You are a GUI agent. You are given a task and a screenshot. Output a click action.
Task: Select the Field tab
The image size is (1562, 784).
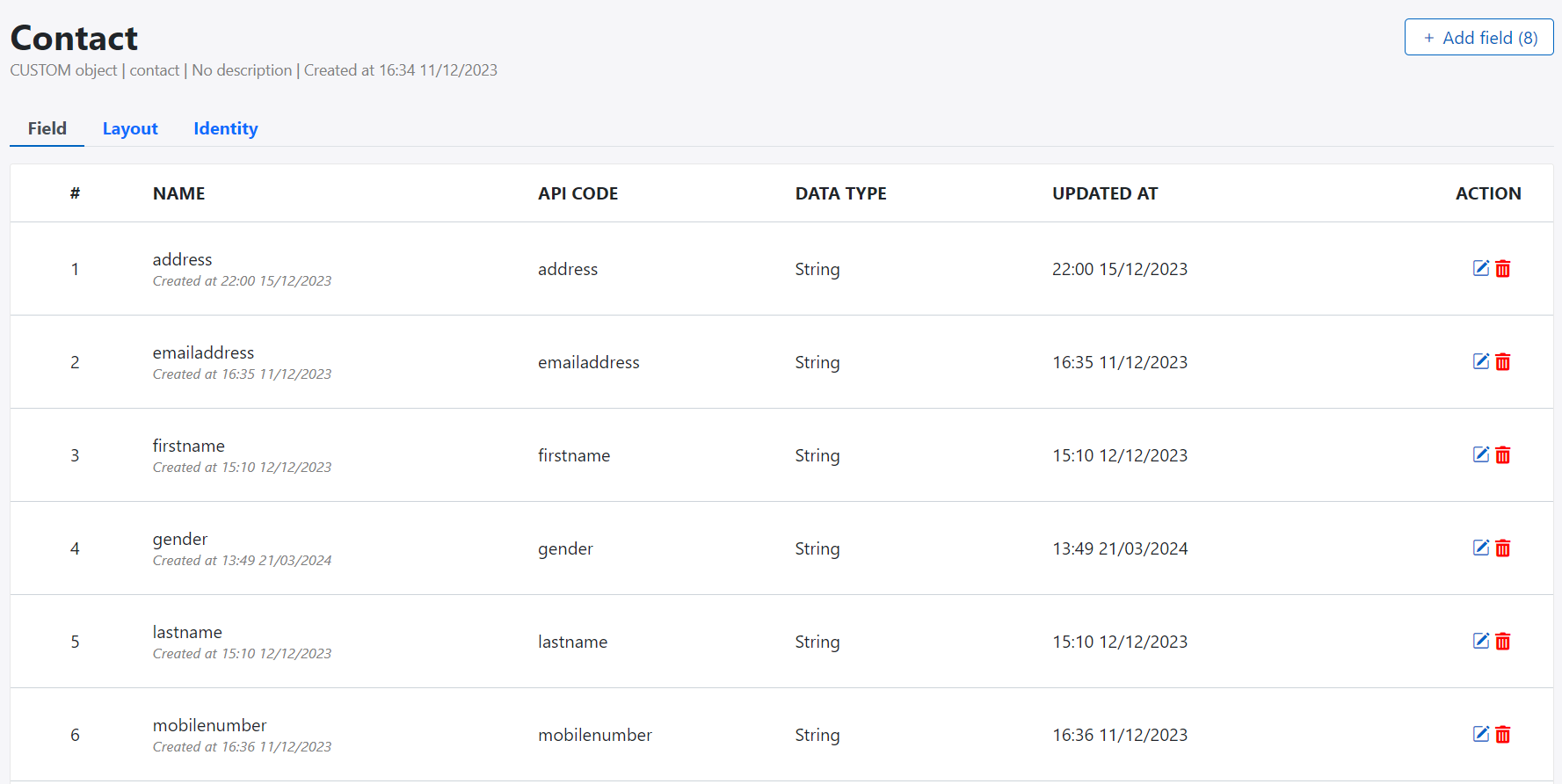[x=47, y=128]
